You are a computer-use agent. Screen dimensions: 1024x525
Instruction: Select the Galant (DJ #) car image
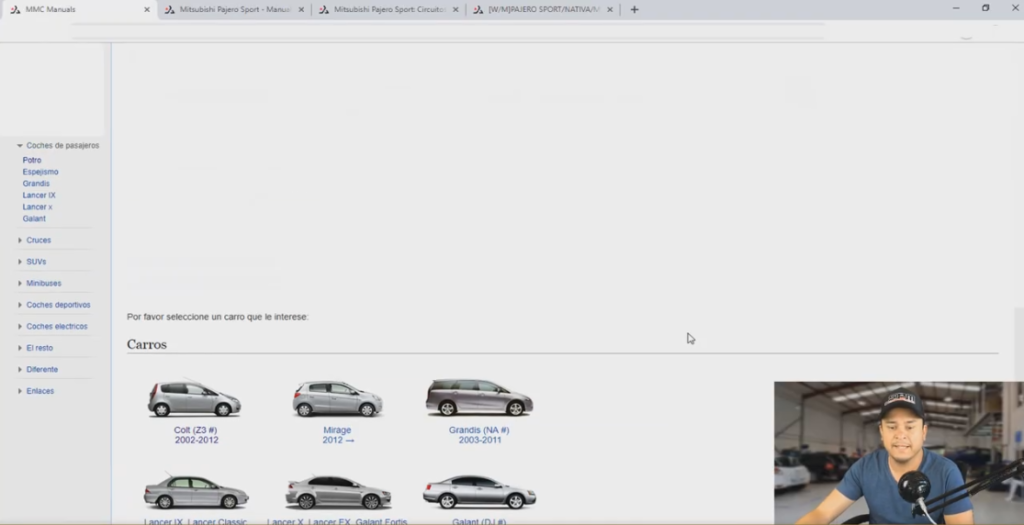coord(479,492)
